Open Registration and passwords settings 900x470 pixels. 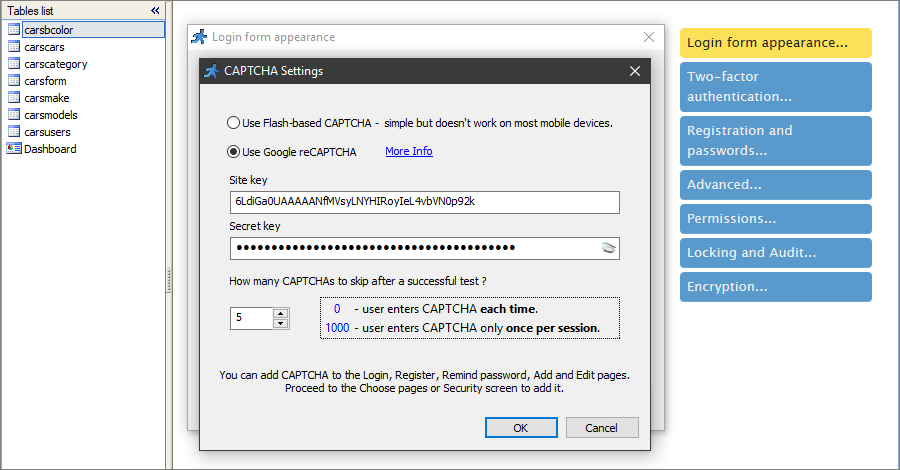[x=775, y=141]
